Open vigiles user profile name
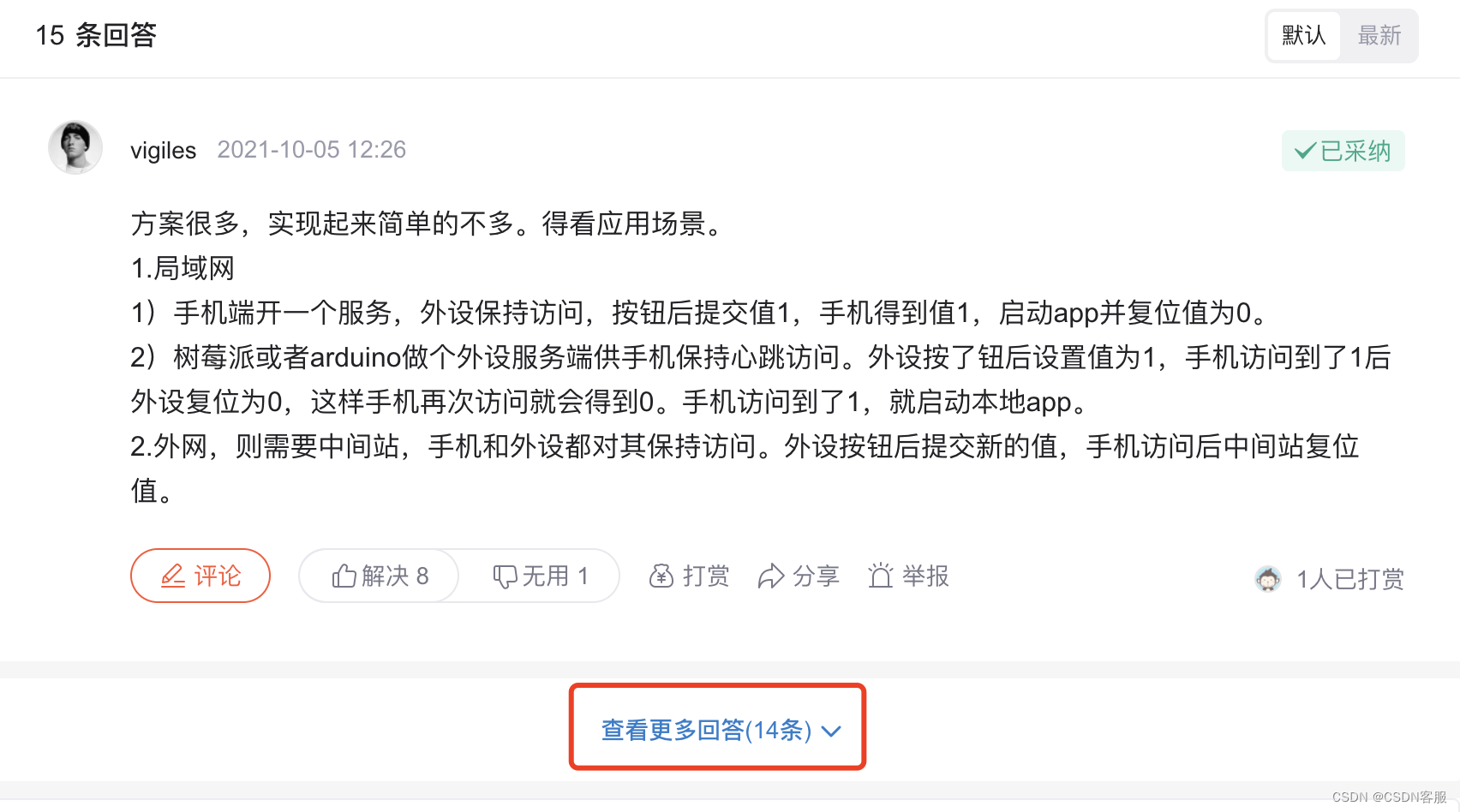 [164, 150]
